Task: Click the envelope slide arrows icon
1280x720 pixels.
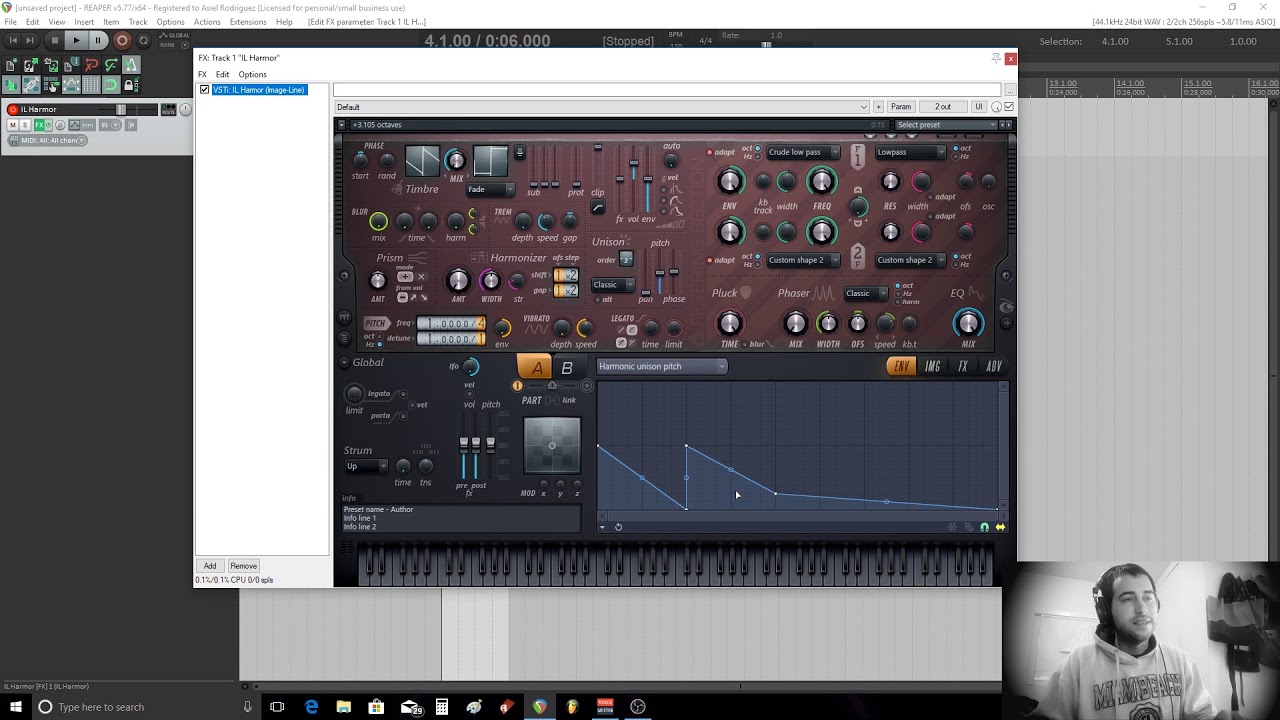Action: coord(1000,527)
